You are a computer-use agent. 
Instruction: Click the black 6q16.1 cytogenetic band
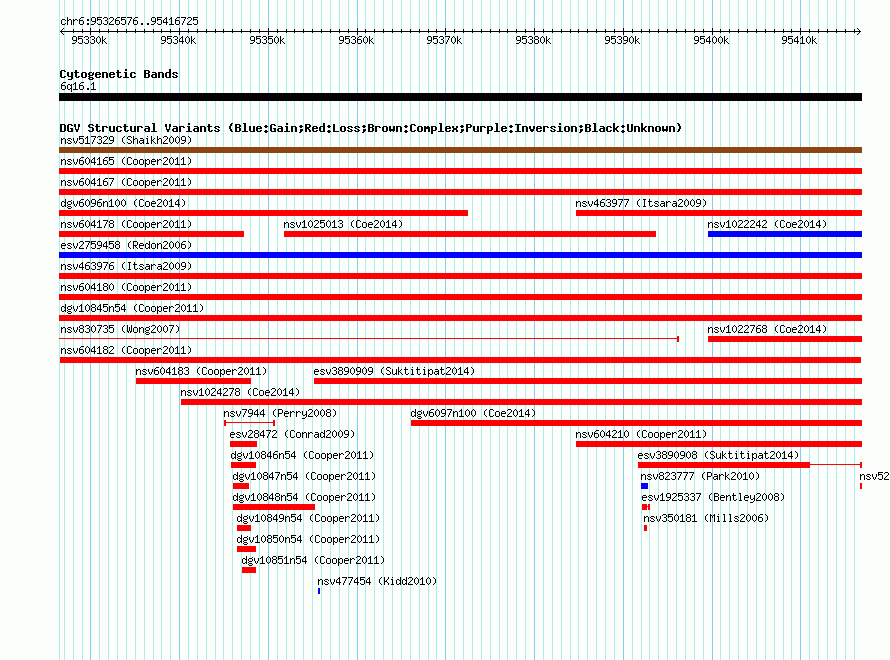click(x=460, y=97)
